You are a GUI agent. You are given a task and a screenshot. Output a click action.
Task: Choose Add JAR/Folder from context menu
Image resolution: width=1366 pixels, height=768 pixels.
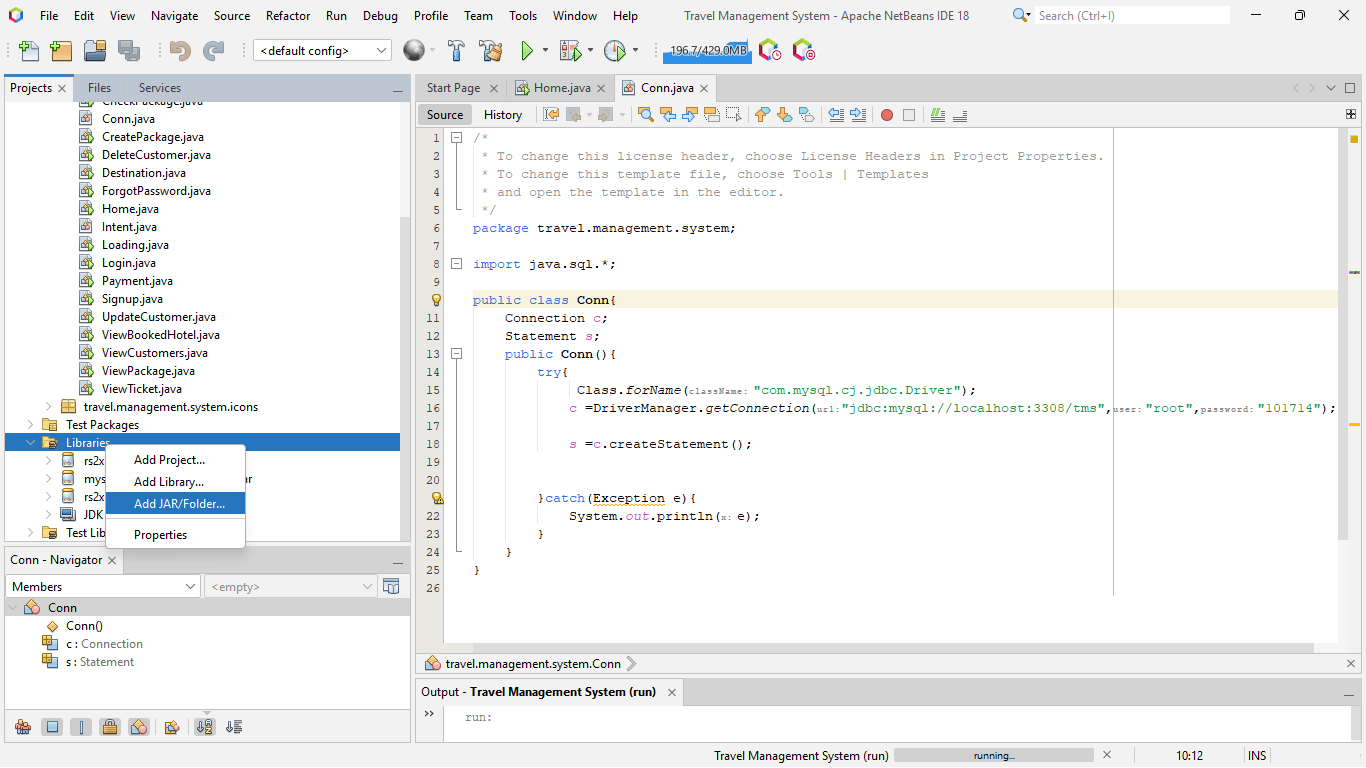[175, 504]
